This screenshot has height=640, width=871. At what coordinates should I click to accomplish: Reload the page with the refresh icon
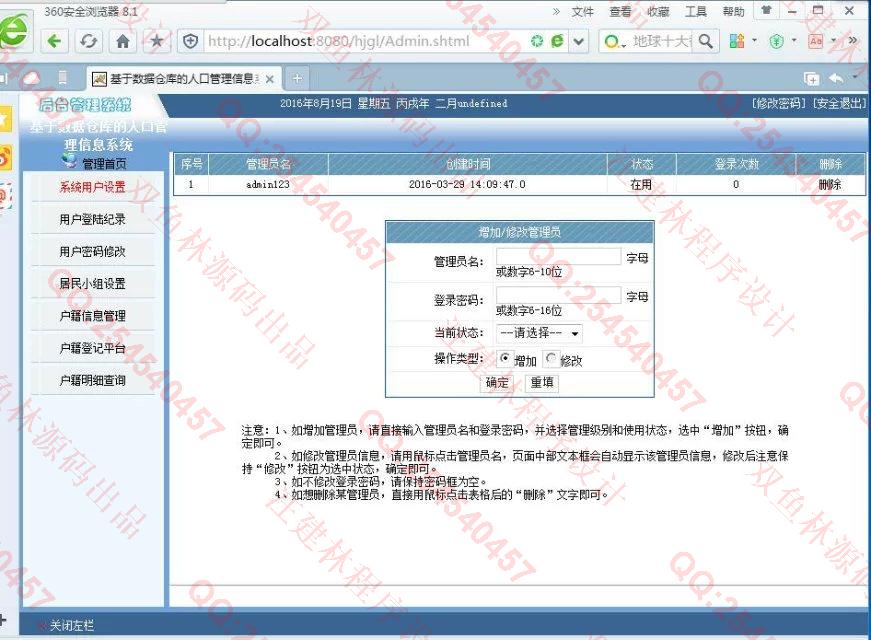[89, 41]
